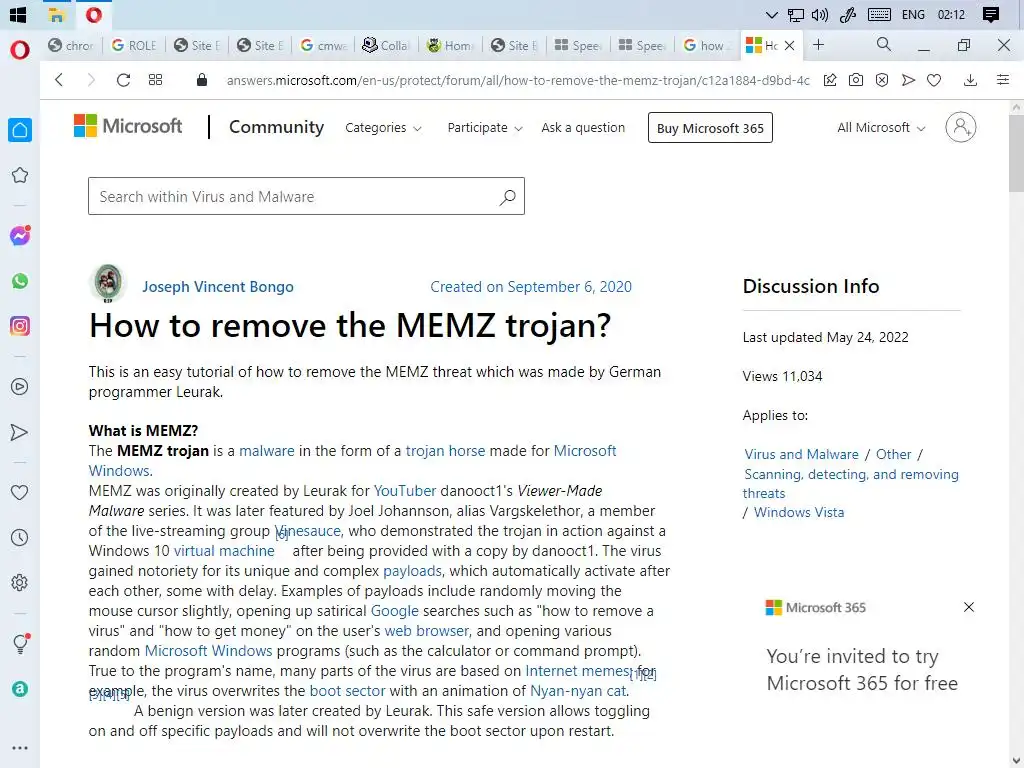
Task: Open the Windows Vista link
Action: [799, 513]
